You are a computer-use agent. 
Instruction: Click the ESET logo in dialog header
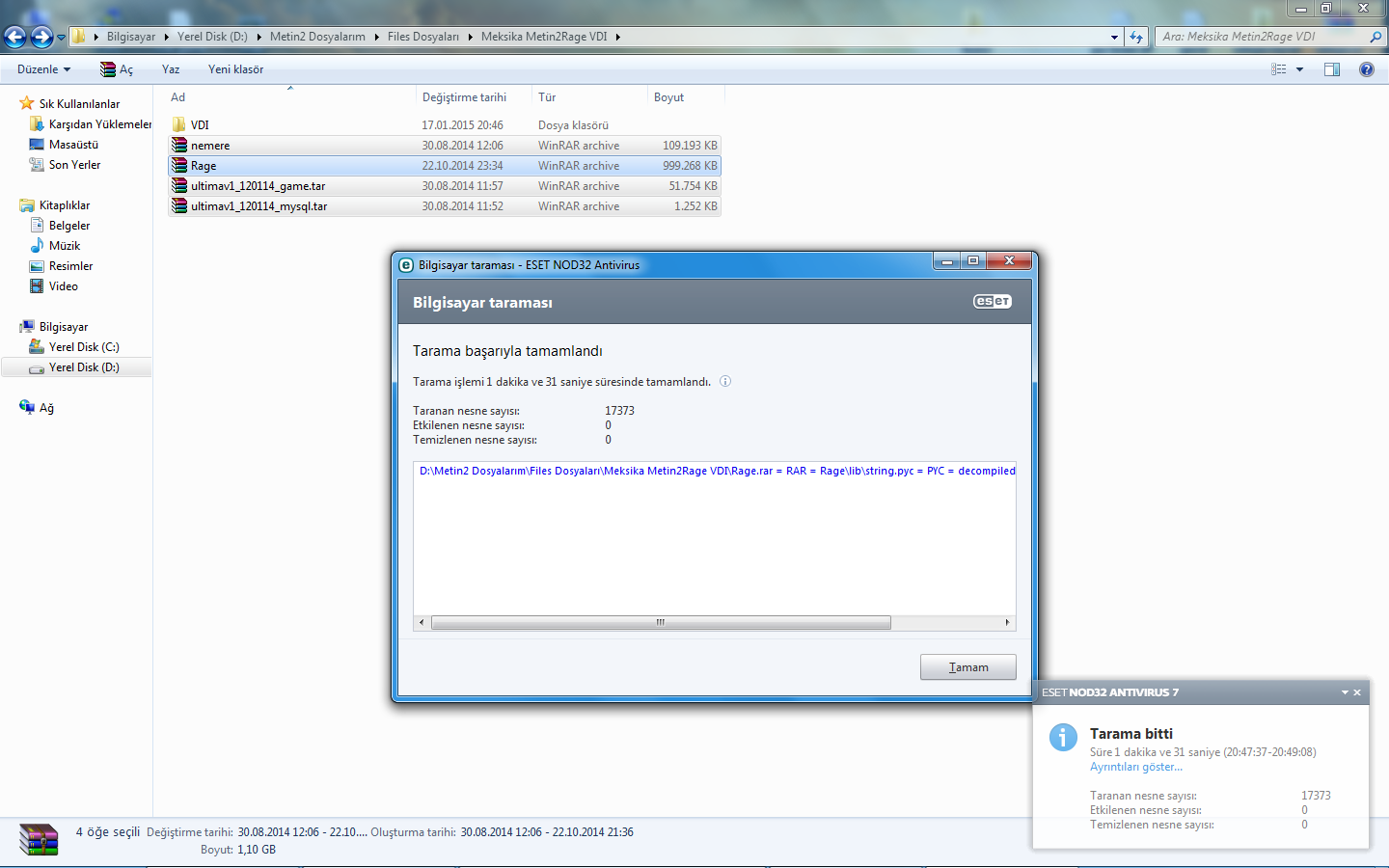(993, 302)
